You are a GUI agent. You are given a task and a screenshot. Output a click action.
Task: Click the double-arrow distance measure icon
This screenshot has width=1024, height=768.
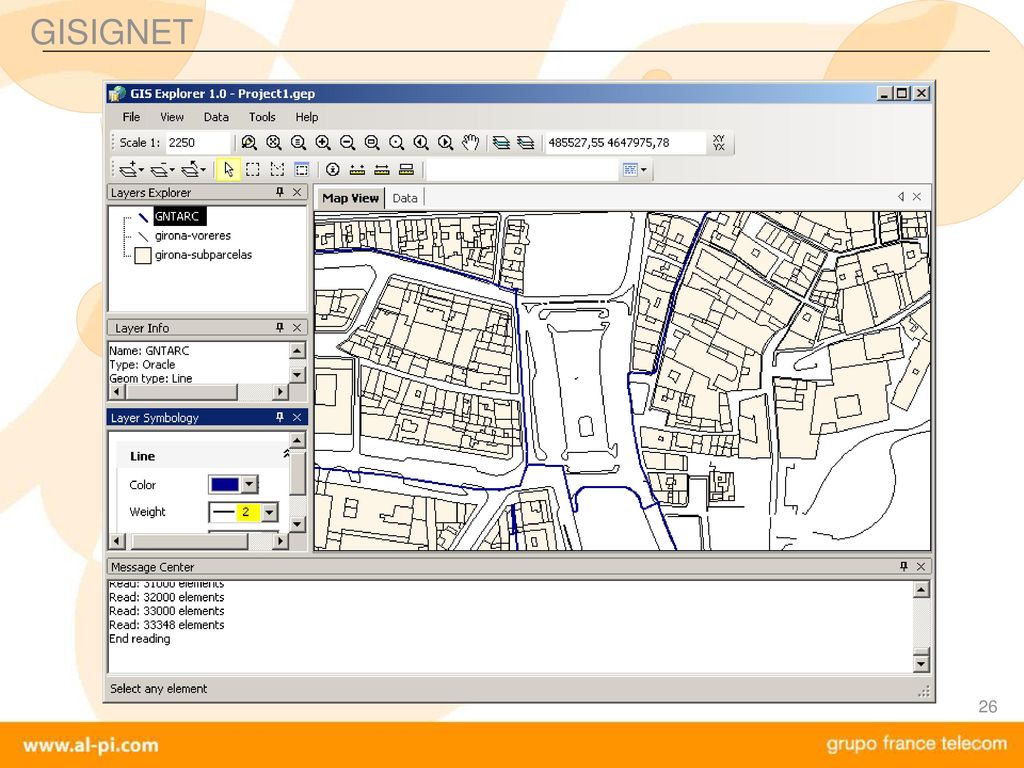[382, 170]
